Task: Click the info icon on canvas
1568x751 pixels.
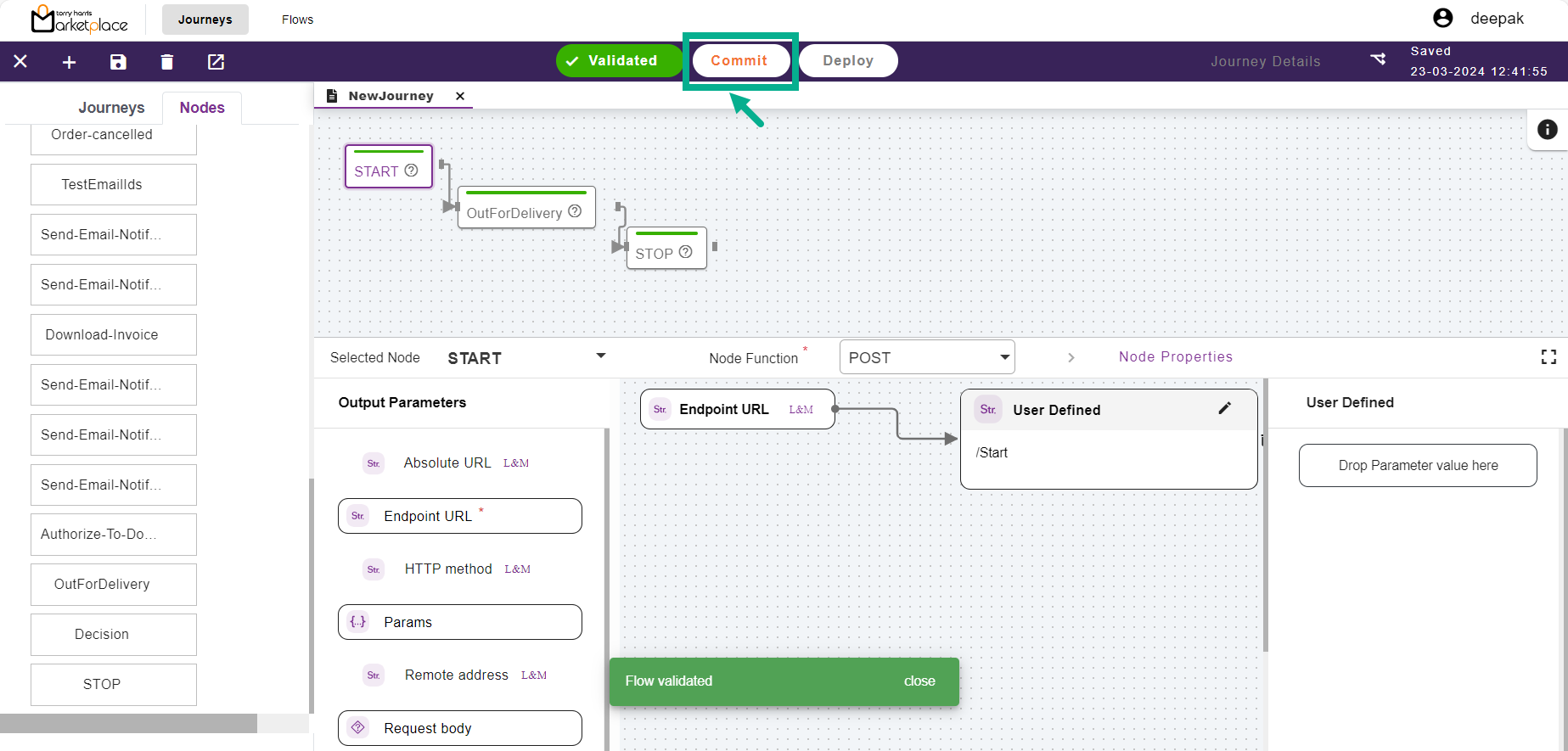Action: coord(1547,129)
